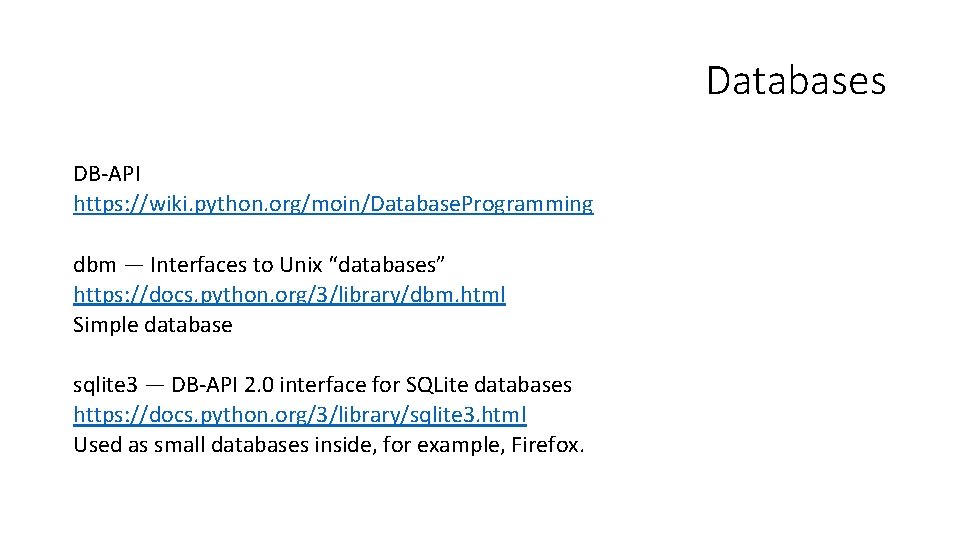This screenshot has width=960, height=540.
Task: Click the DB-API heading text
Action: click(106, 174)
